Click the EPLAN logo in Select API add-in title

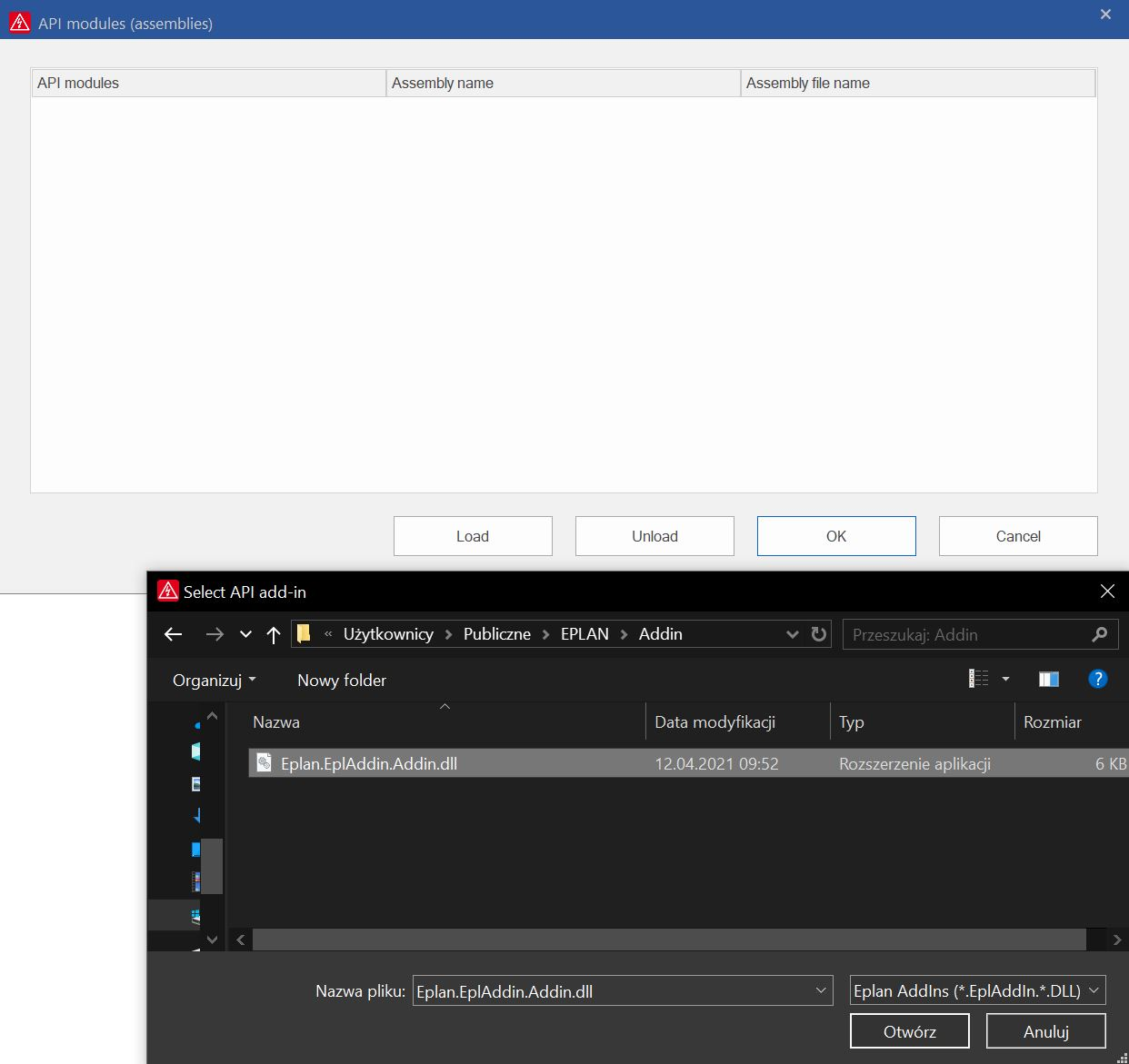coord(168,591)
